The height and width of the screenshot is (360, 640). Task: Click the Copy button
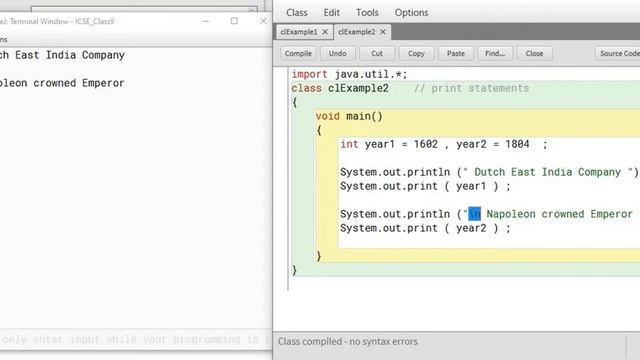tap(416, 53)
